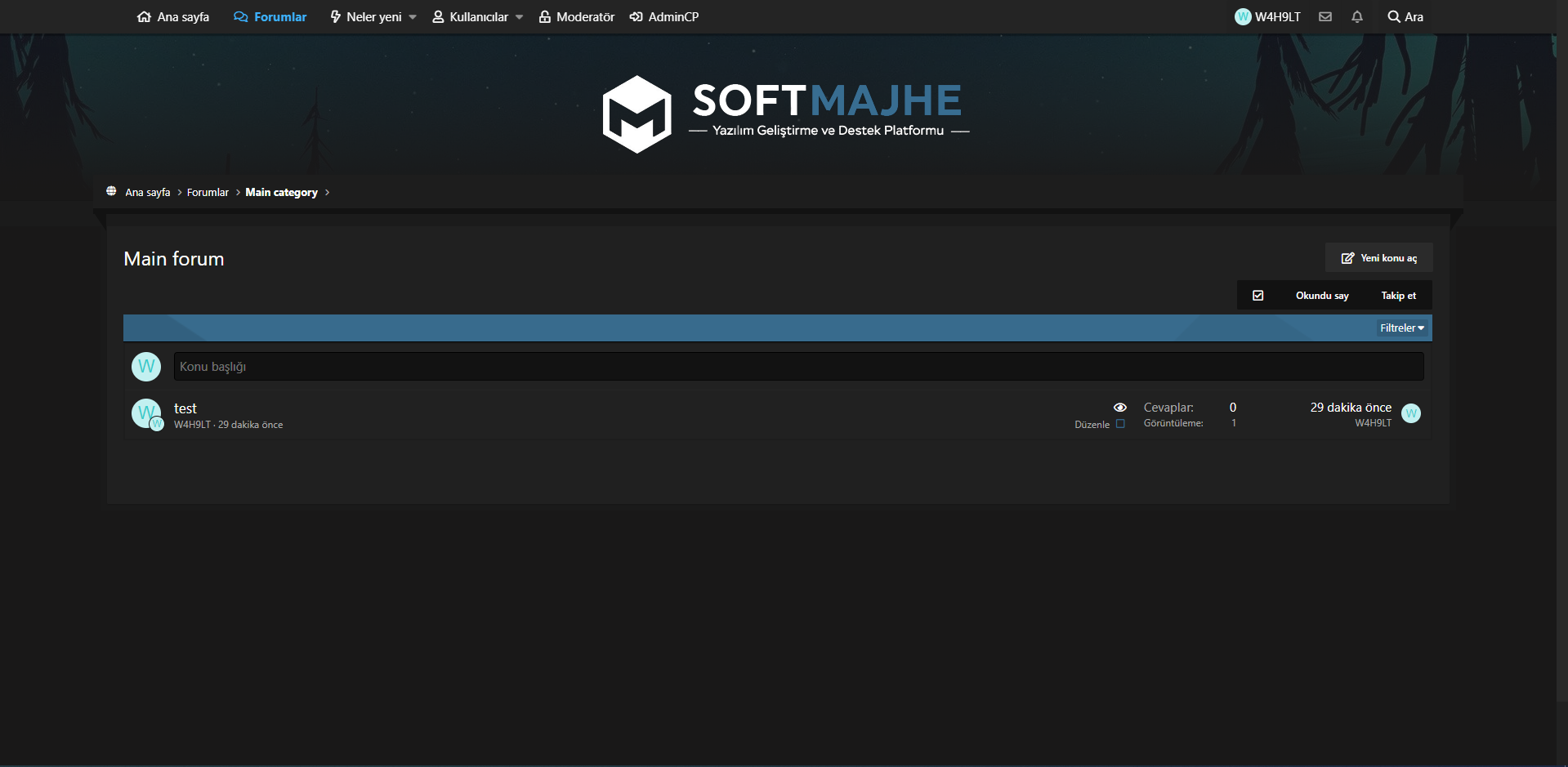The width and height of the screenshot is (1568, 767).
Task: Click the home icon next to Ana sayfa
Action: click(144, 16)
